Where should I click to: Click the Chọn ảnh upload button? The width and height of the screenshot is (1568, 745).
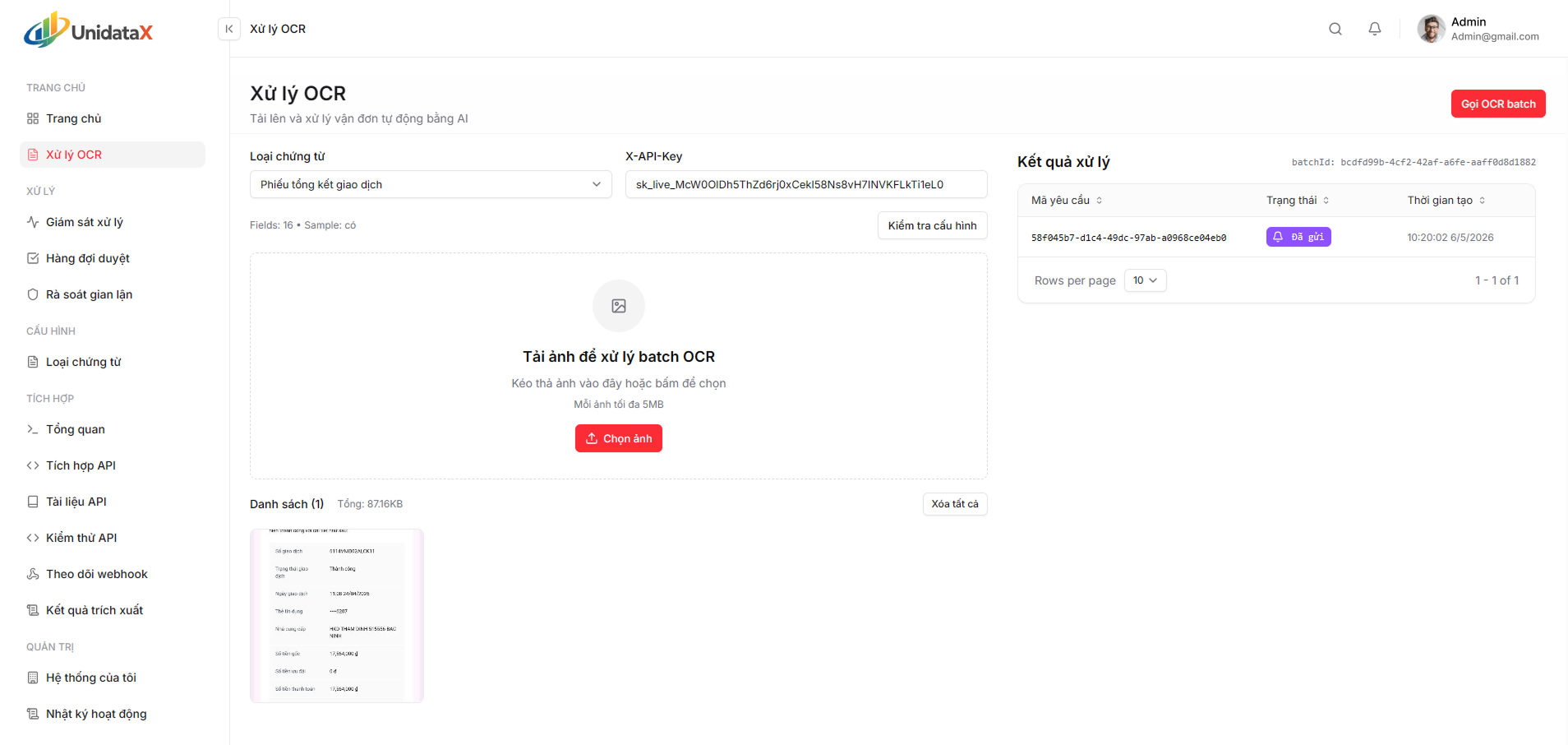pos(619,438)
